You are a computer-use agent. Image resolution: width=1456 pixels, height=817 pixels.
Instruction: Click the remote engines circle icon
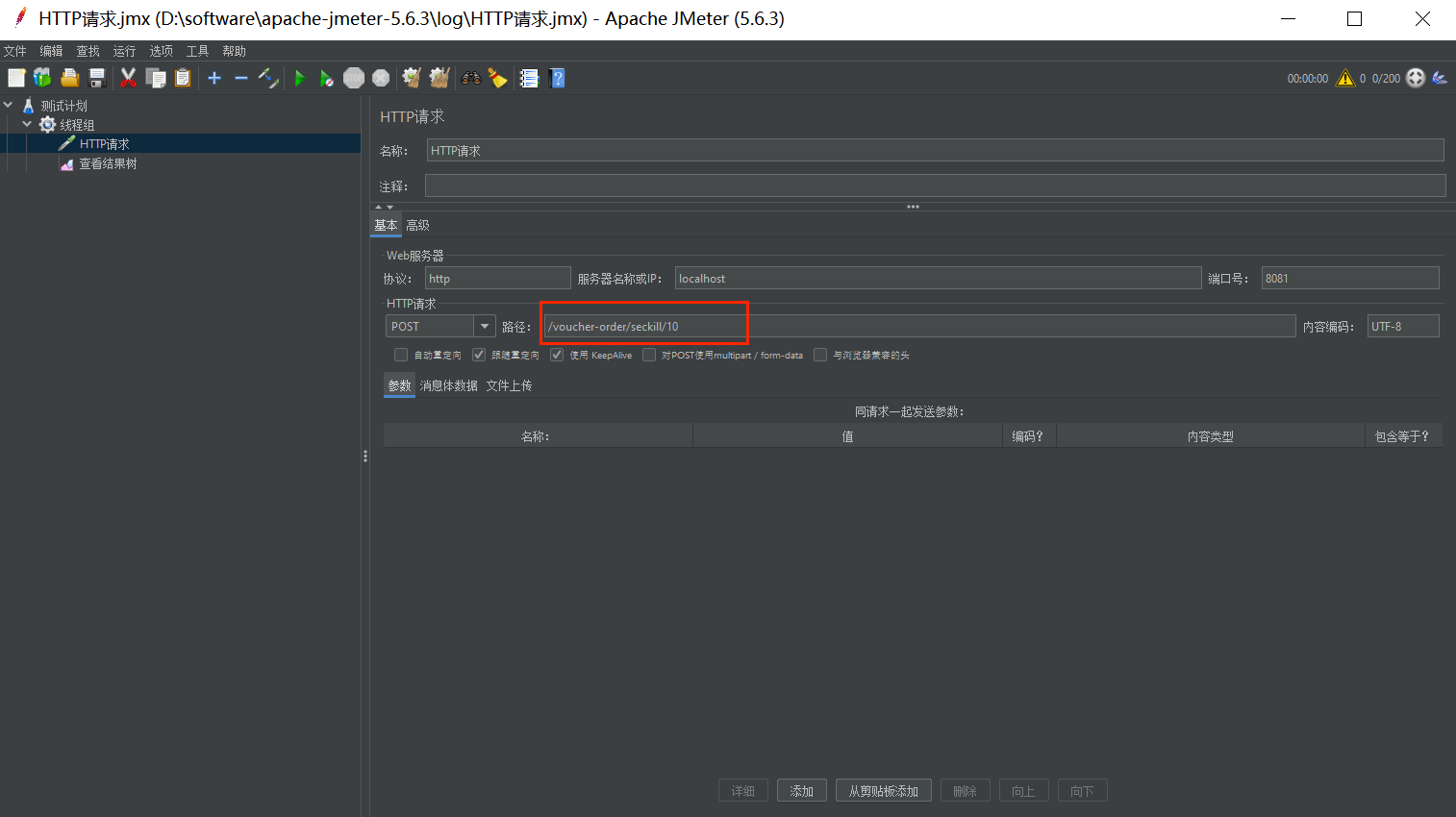pyautogui.click(x=1416, y=78)
